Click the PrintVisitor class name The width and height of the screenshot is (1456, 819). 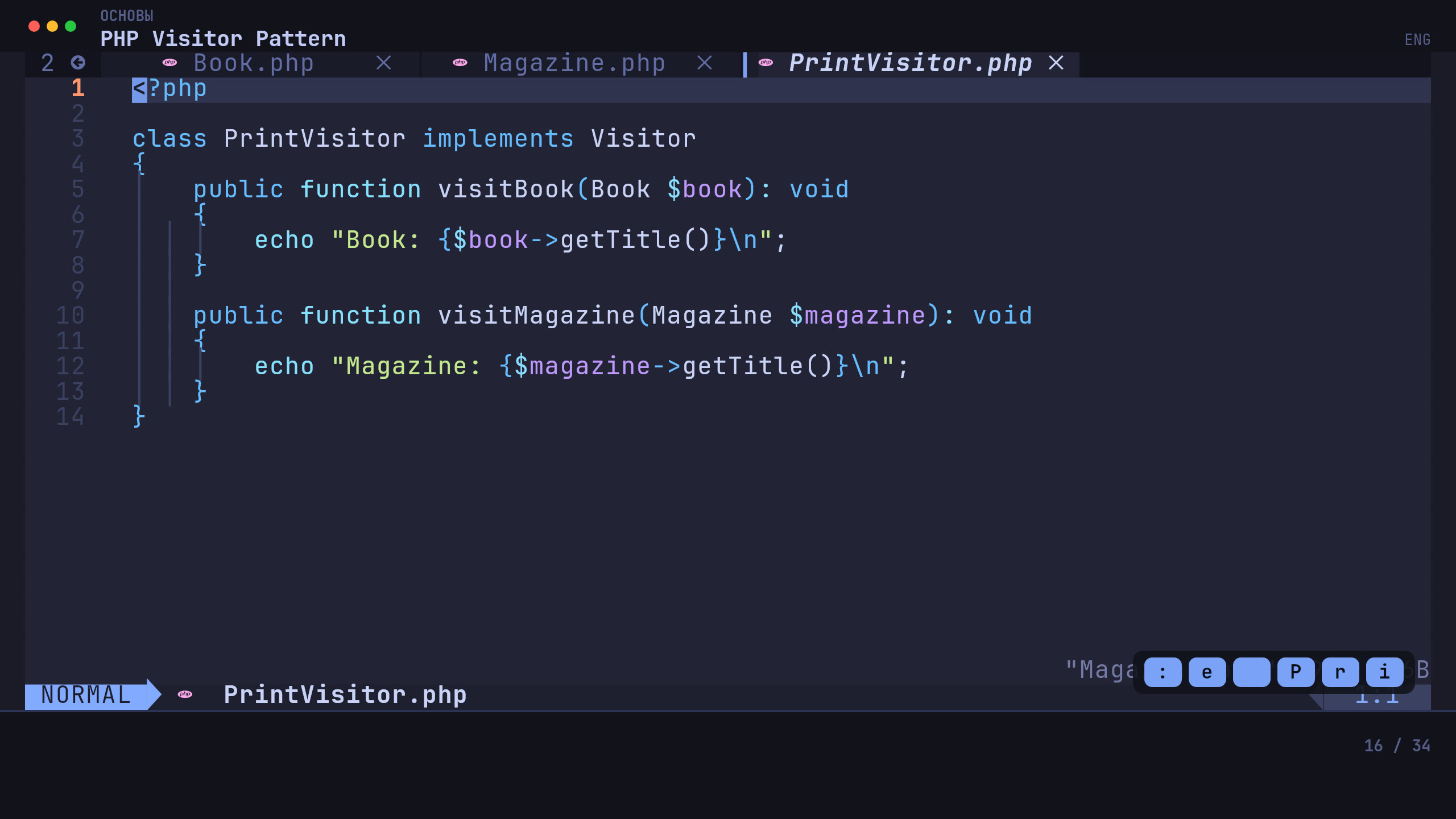(x=315, y=139)
